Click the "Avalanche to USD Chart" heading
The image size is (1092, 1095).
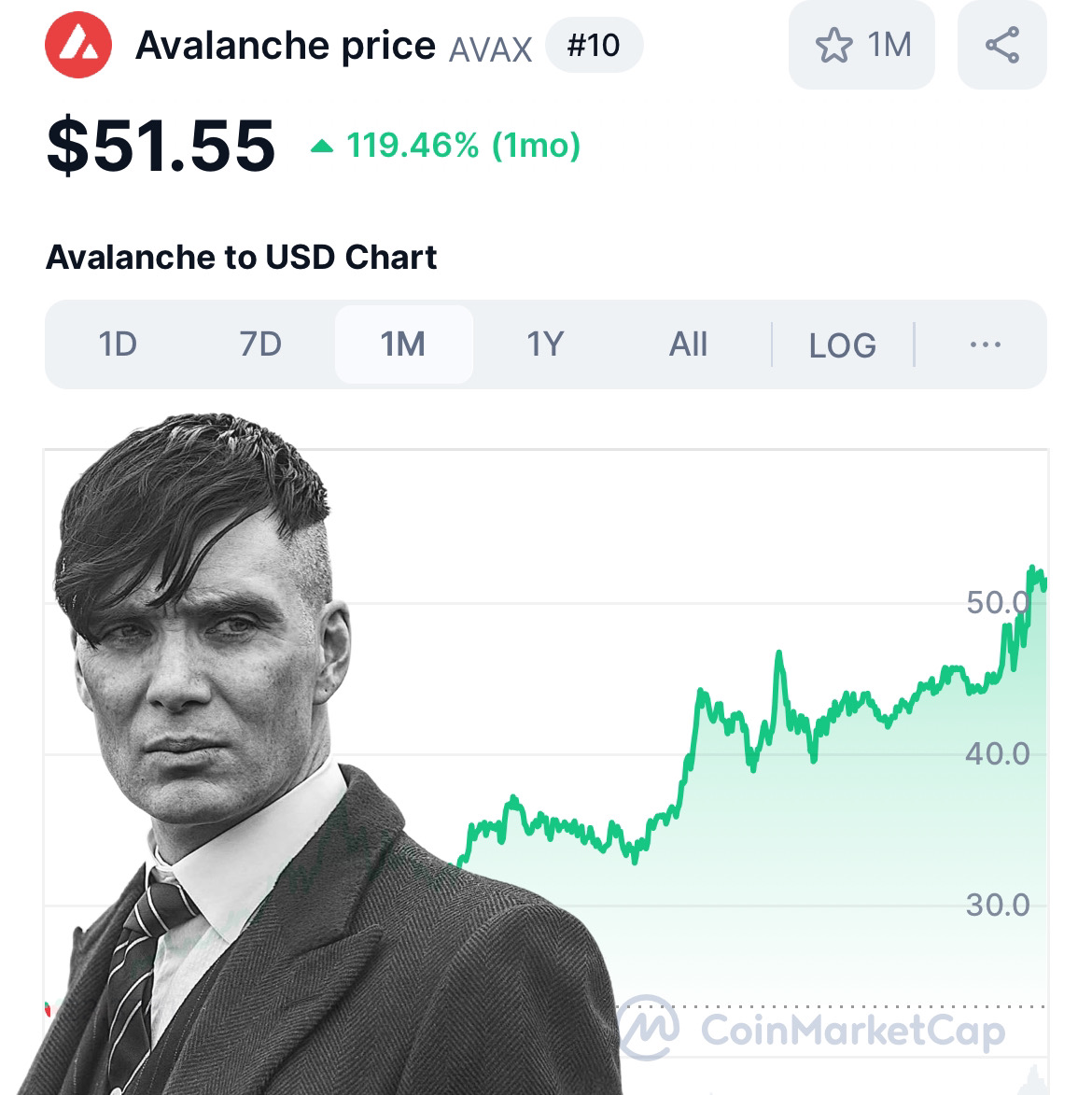[241, 257]
